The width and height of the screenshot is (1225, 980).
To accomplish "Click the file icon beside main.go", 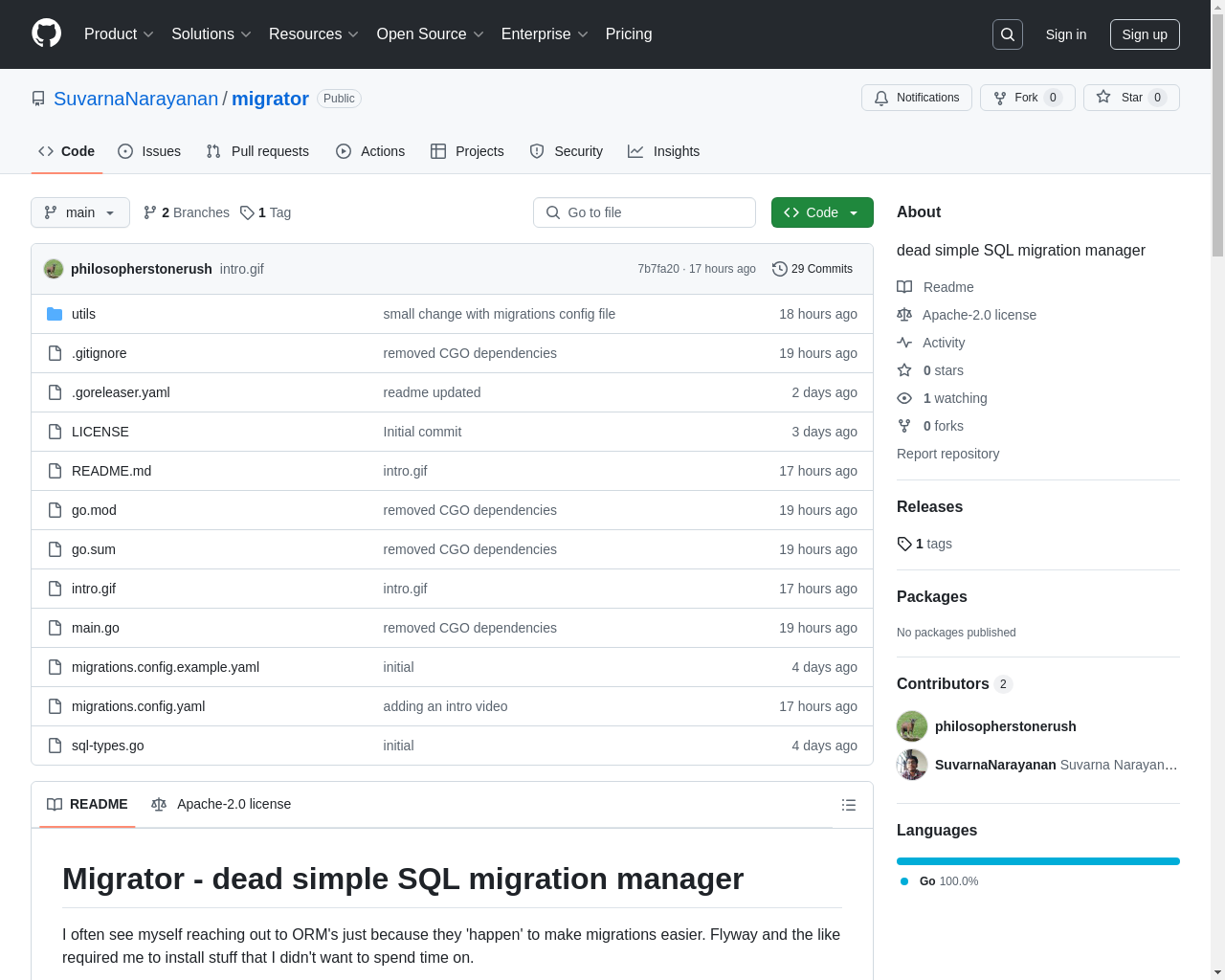I will 55,628.
